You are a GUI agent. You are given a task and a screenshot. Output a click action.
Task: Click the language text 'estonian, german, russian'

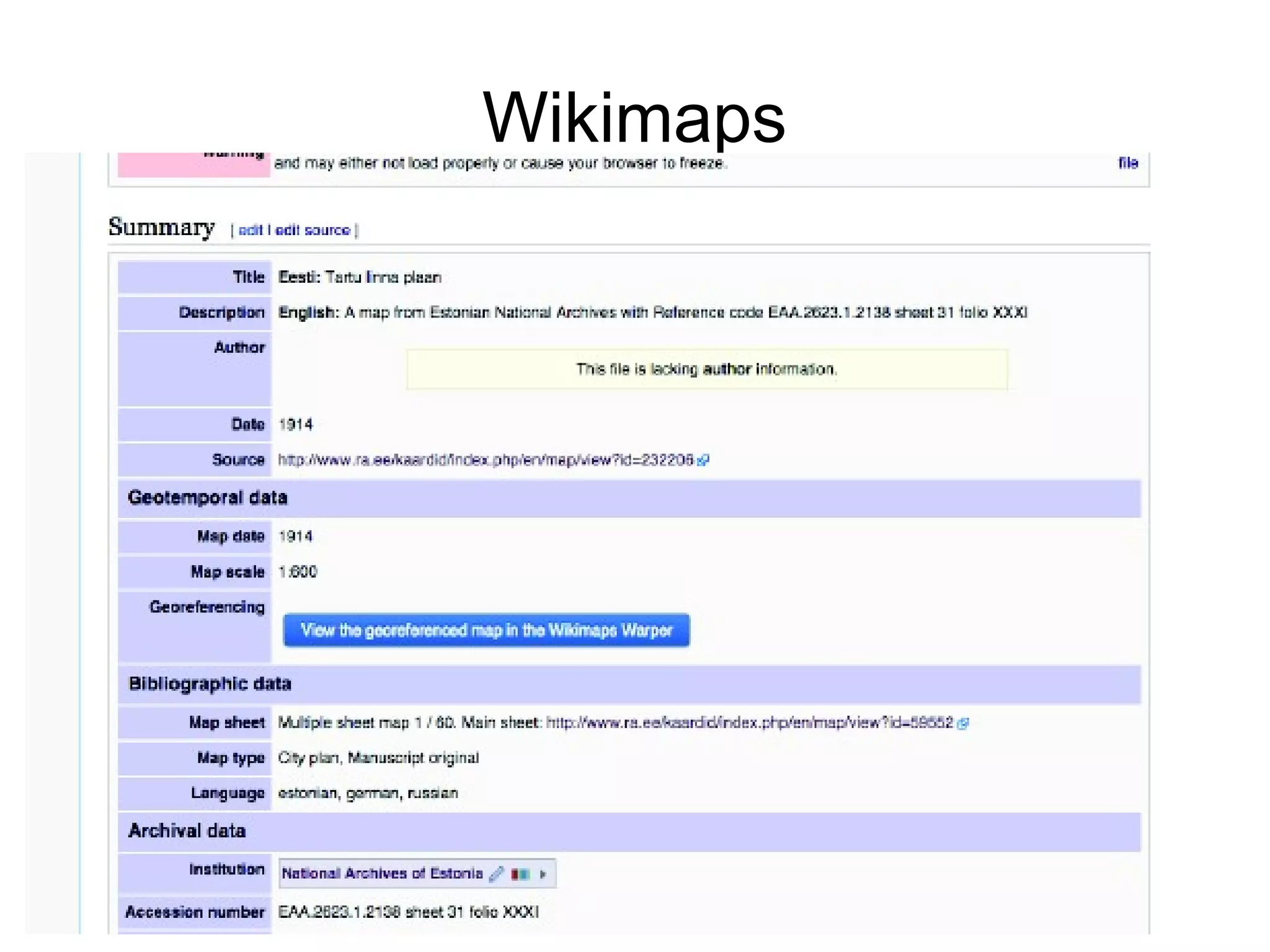tap(368, 793)
